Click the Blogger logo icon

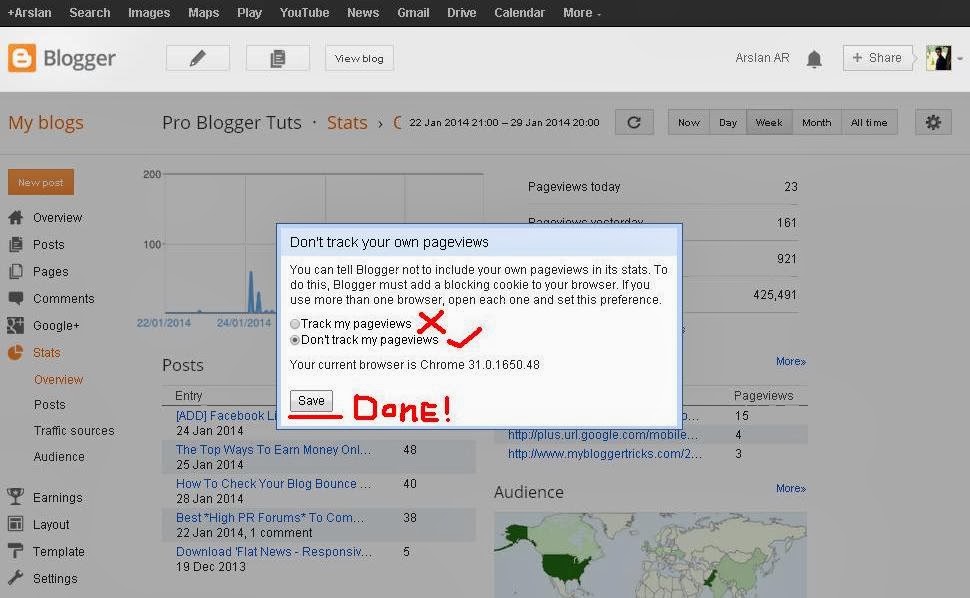tap(22, 58)
